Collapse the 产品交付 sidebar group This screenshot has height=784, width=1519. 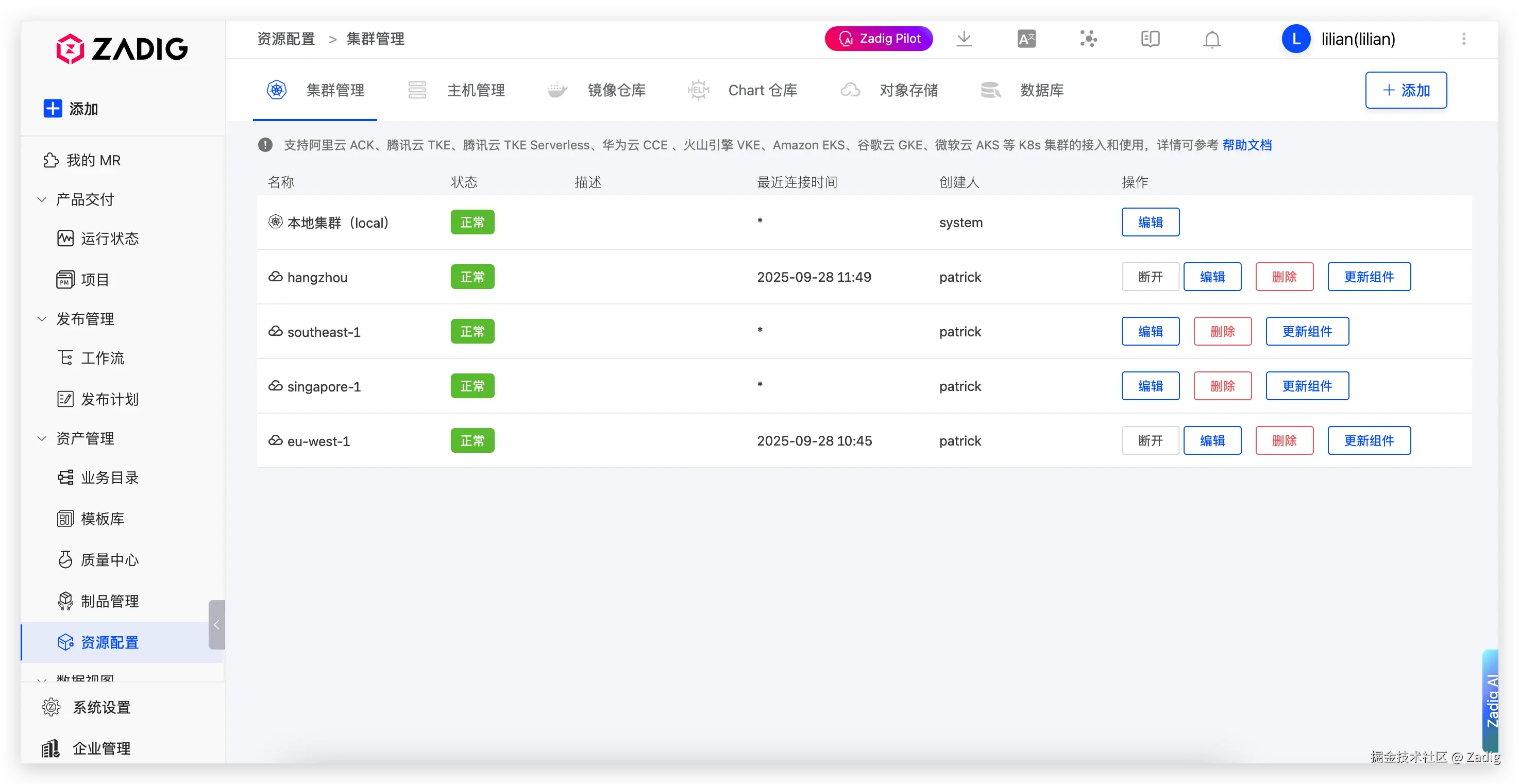(42, 200)
